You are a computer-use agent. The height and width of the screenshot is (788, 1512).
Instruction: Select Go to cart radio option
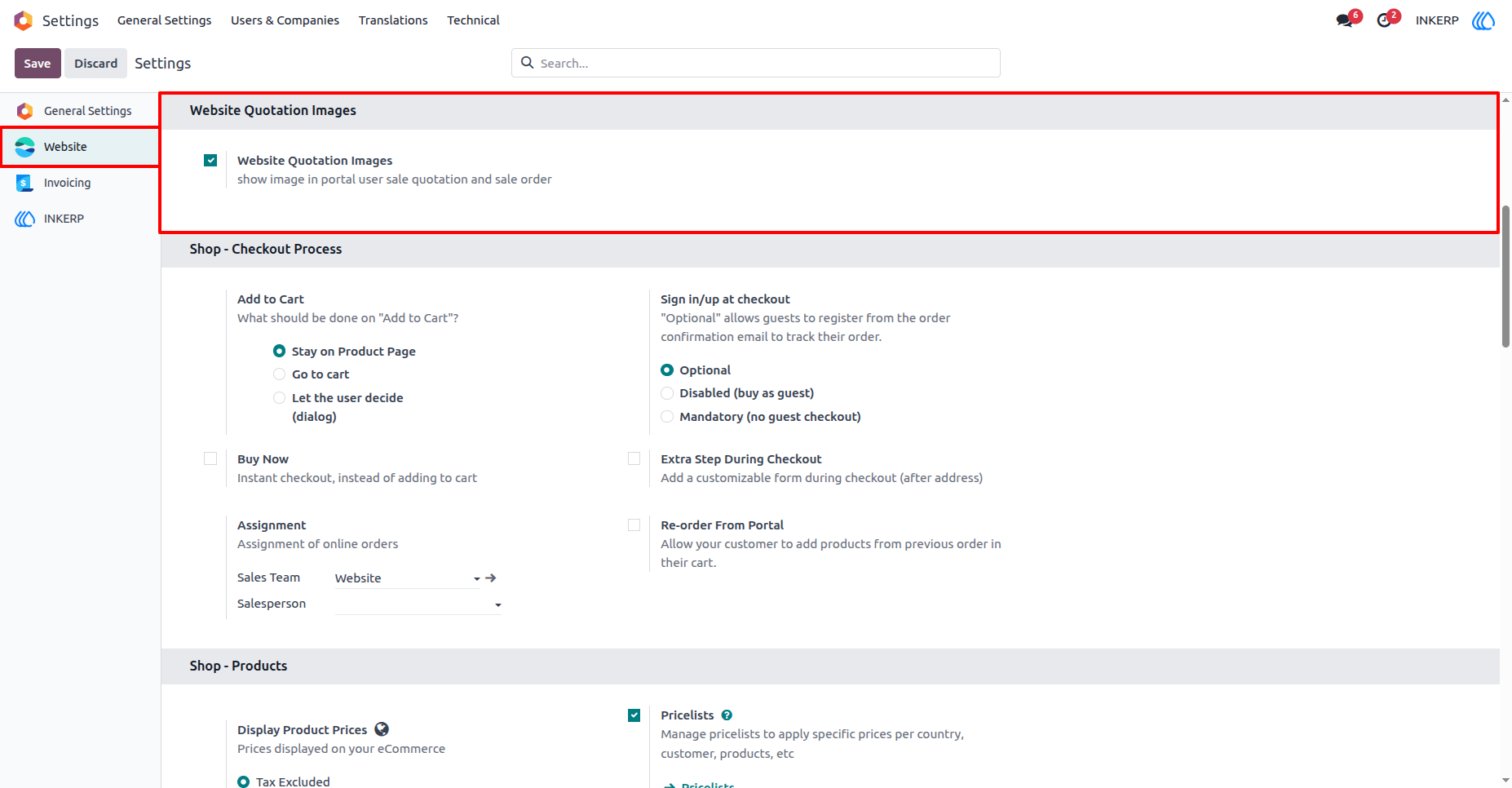pos(279,374)
